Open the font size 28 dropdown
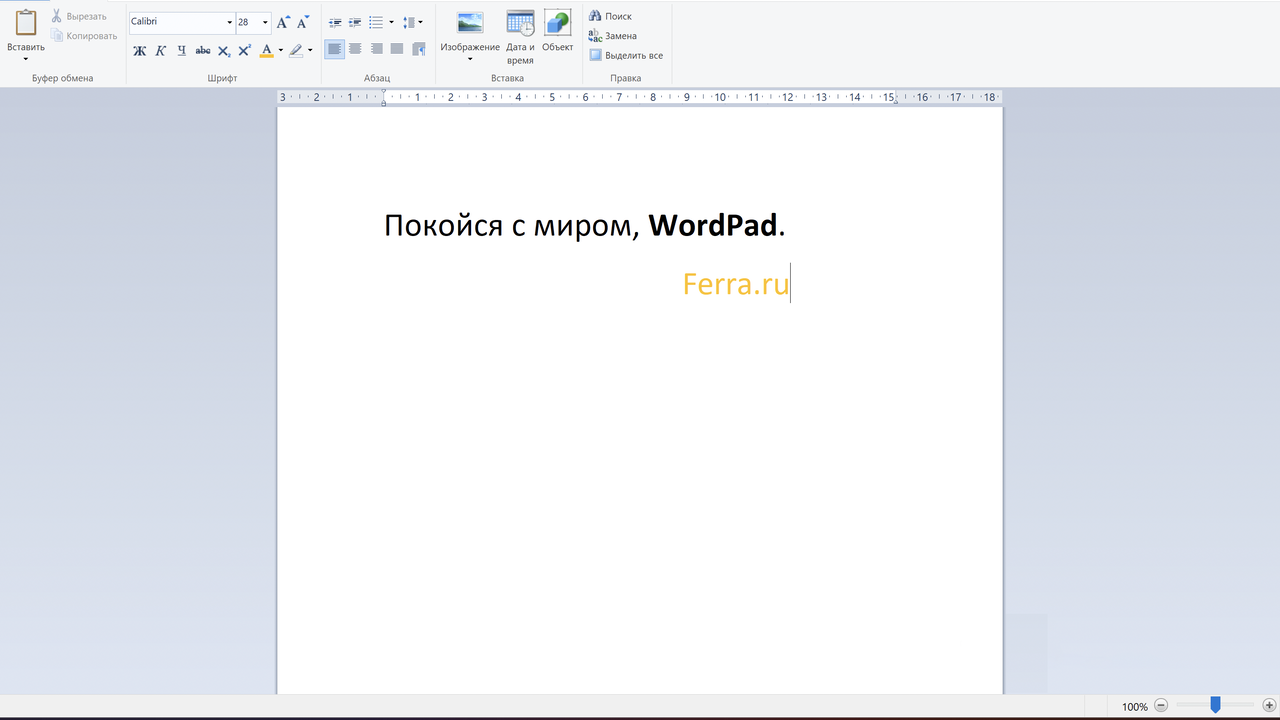The height and width of the screenshot is (720, 1280). [x=265, y=22]
